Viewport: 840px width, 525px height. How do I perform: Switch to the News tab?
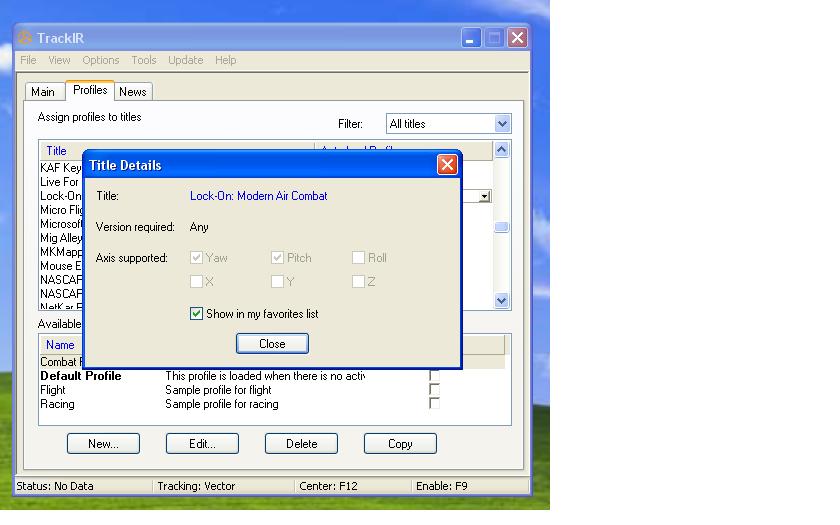tap(133, 92)
